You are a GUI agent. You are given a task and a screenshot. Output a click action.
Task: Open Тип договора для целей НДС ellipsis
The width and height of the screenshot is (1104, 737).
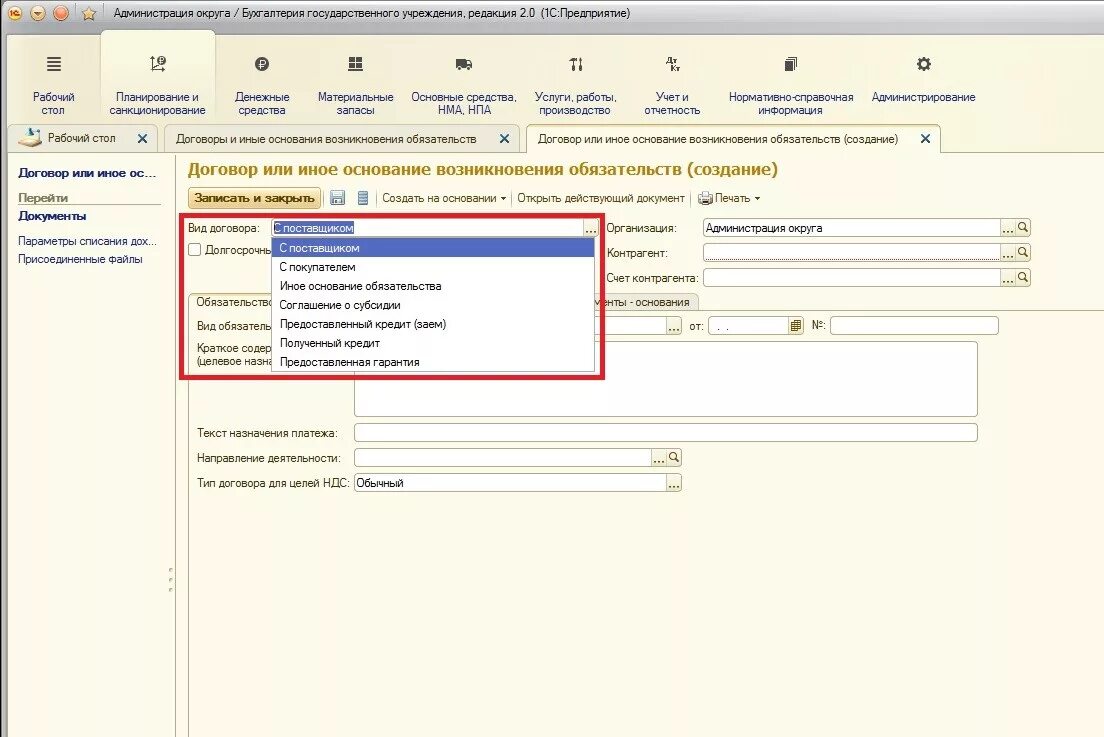674,483
